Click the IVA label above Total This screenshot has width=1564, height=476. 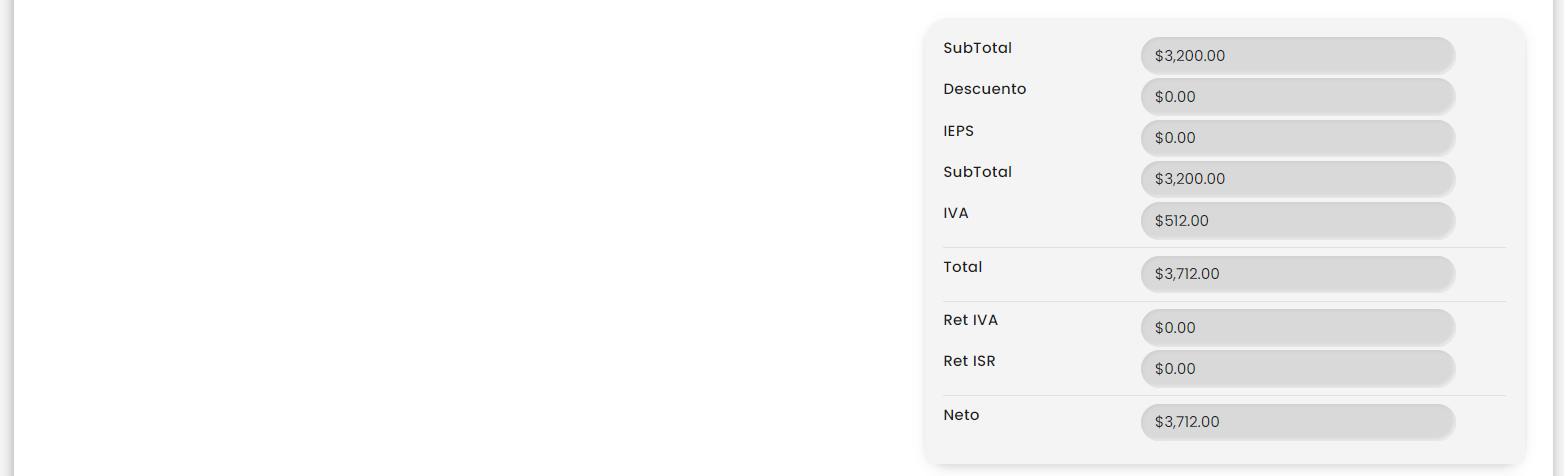[955, 213]
